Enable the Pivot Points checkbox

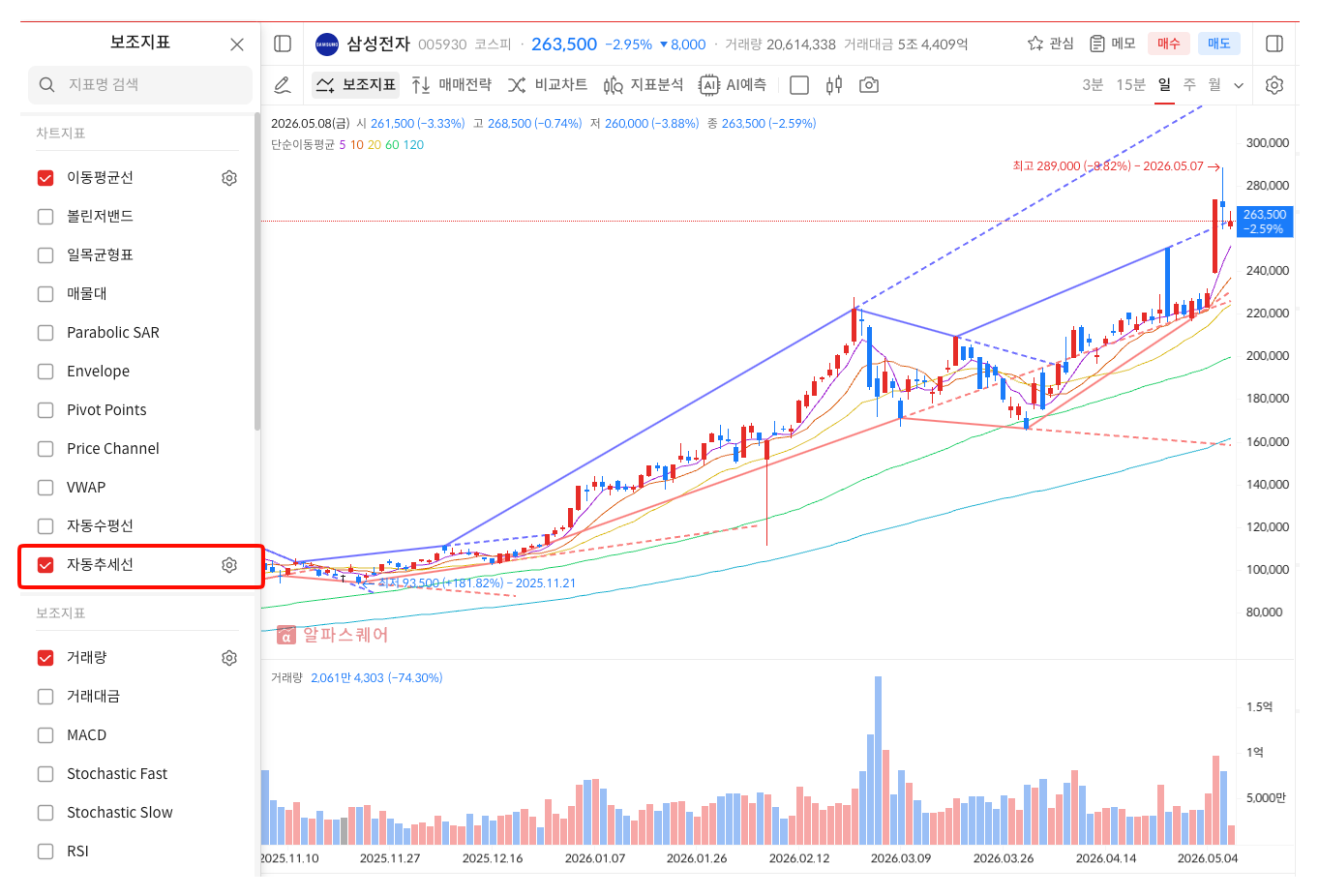[x=45, y=410]
